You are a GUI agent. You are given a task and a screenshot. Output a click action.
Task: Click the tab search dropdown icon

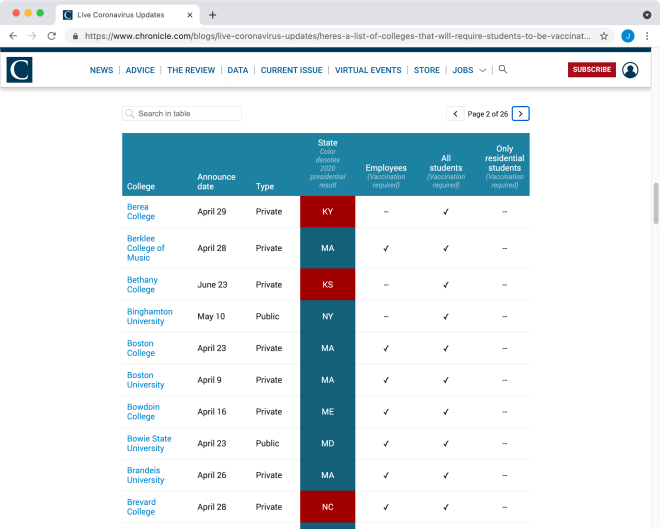(x=647, y=15)
